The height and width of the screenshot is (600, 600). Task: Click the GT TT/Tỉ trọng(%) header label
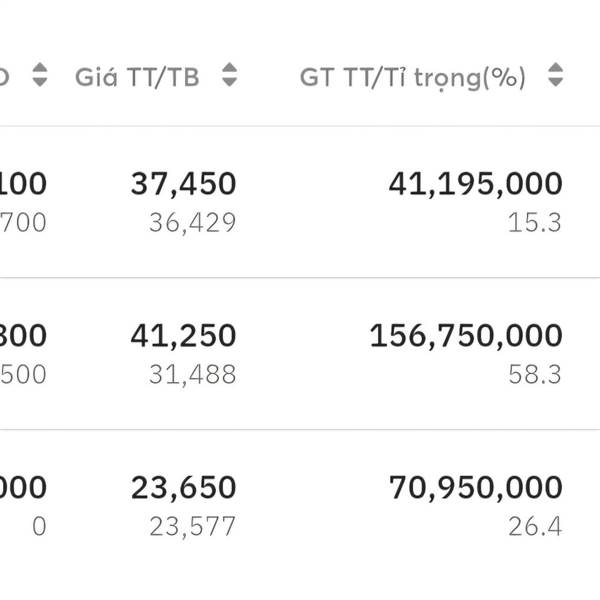[412, 77]
